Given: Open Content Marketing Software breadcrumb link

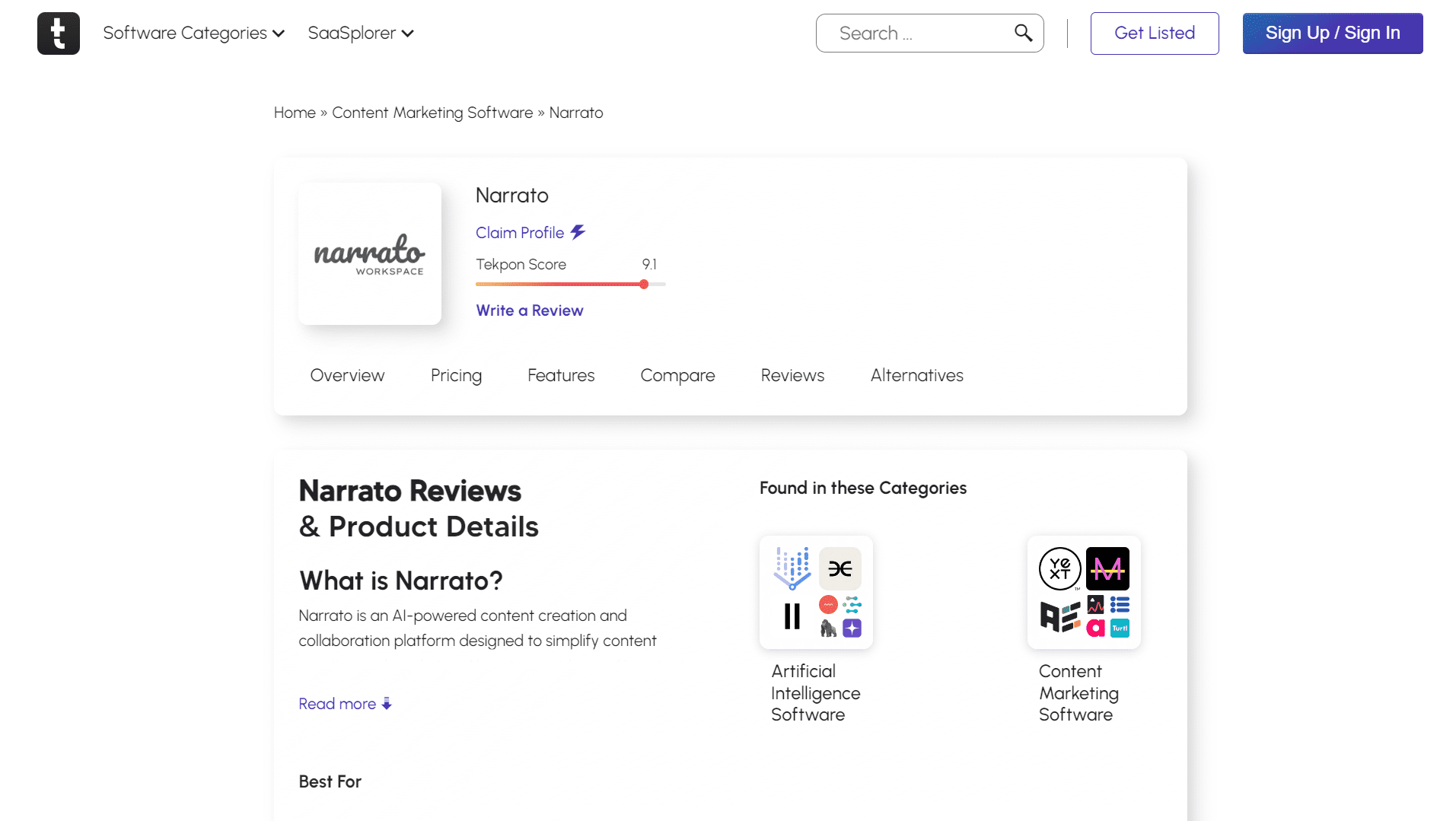Looking at the screenshot, I should (432, 113).
